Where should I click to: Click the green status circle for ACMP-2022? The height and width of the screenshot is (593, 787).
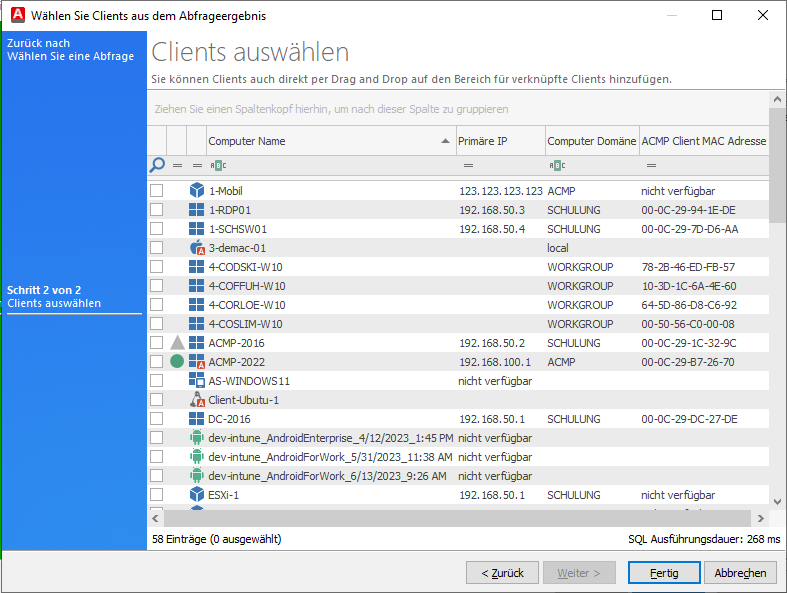pyautogui.click(x=177, y=362)
